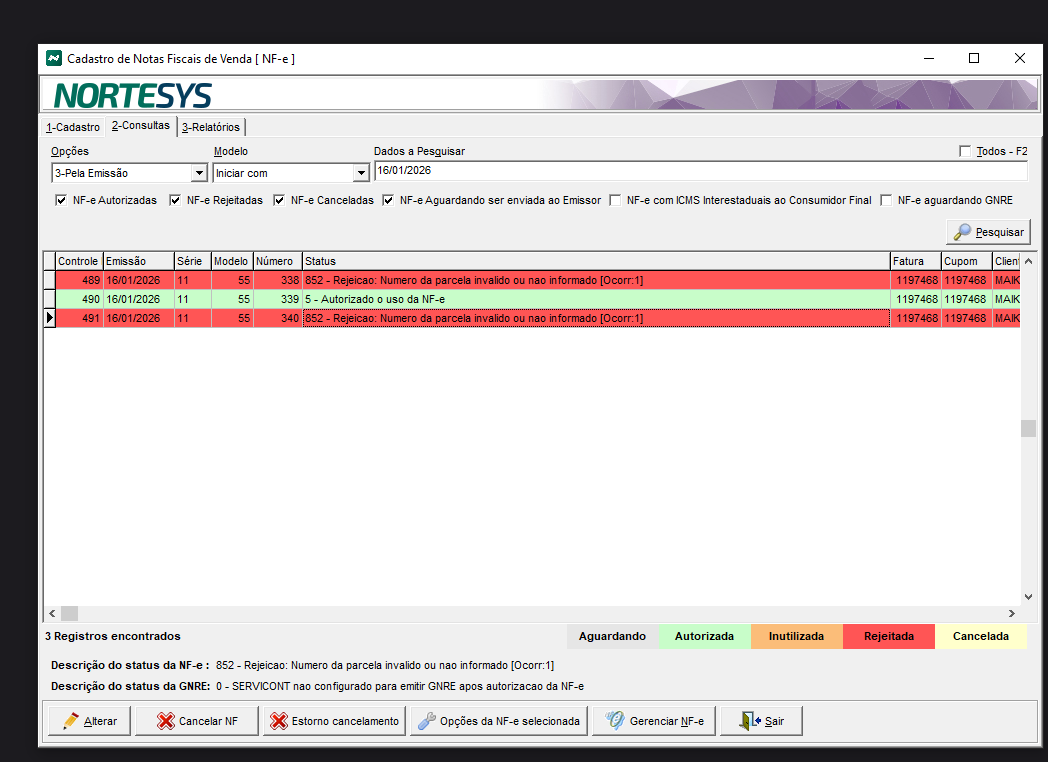Open the 3-Relatórios tab

click(x=211, y=127)
